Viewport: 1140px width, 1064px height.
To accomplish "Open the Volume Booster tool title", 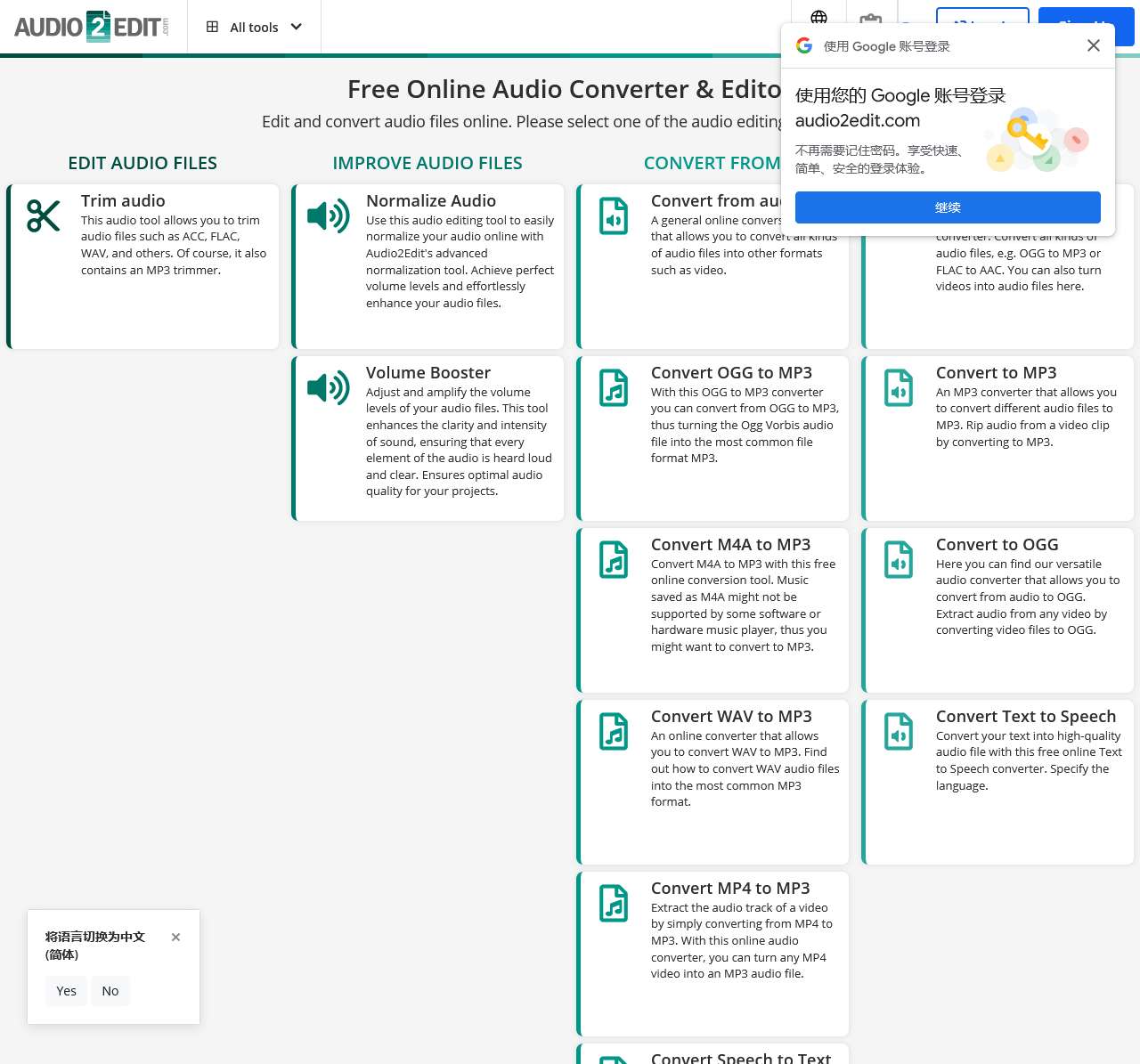I will click(x=428, y=373).
